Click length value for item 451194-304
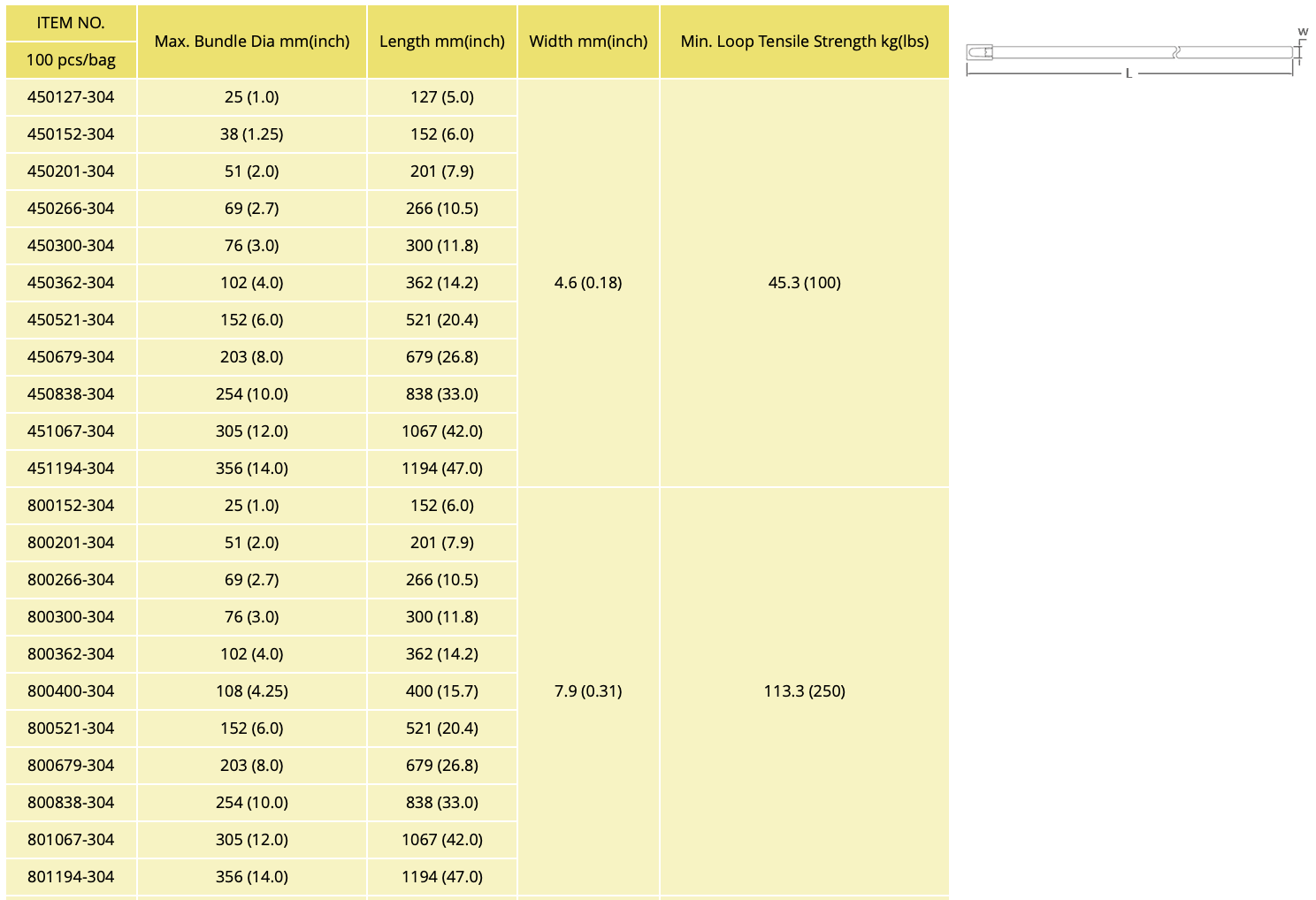The image size is (1316, 900). click(x=442, y=469)
